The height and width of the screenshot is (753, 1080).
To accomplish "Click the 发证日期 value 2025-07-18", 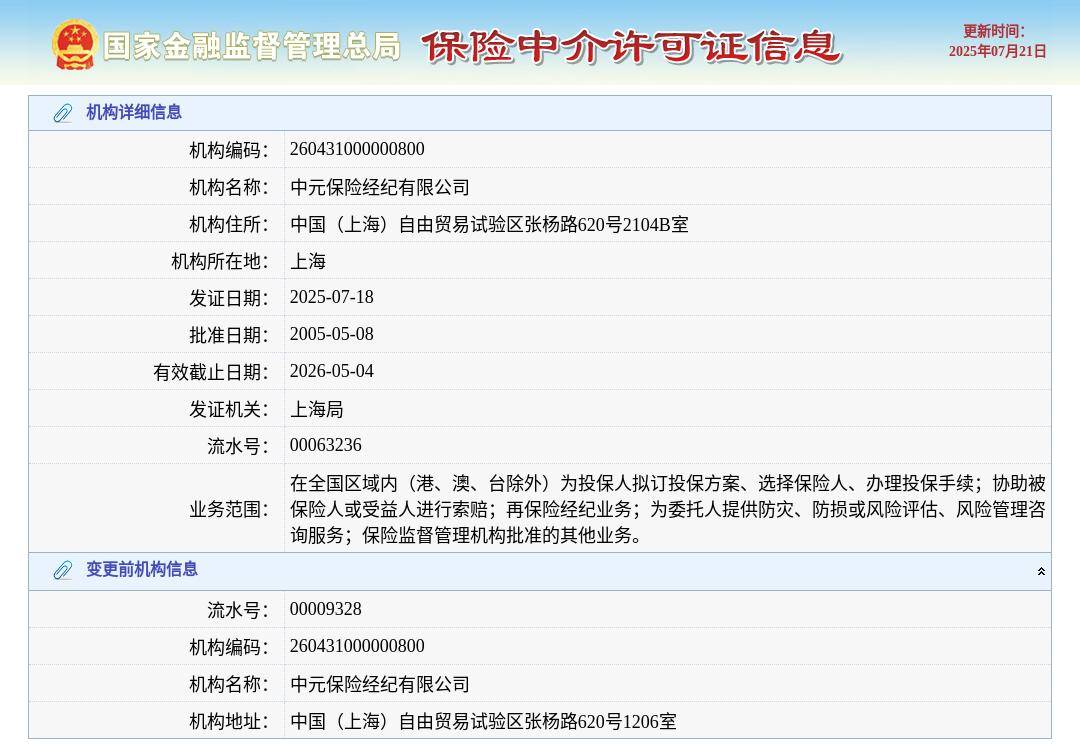I will (331, 297).
